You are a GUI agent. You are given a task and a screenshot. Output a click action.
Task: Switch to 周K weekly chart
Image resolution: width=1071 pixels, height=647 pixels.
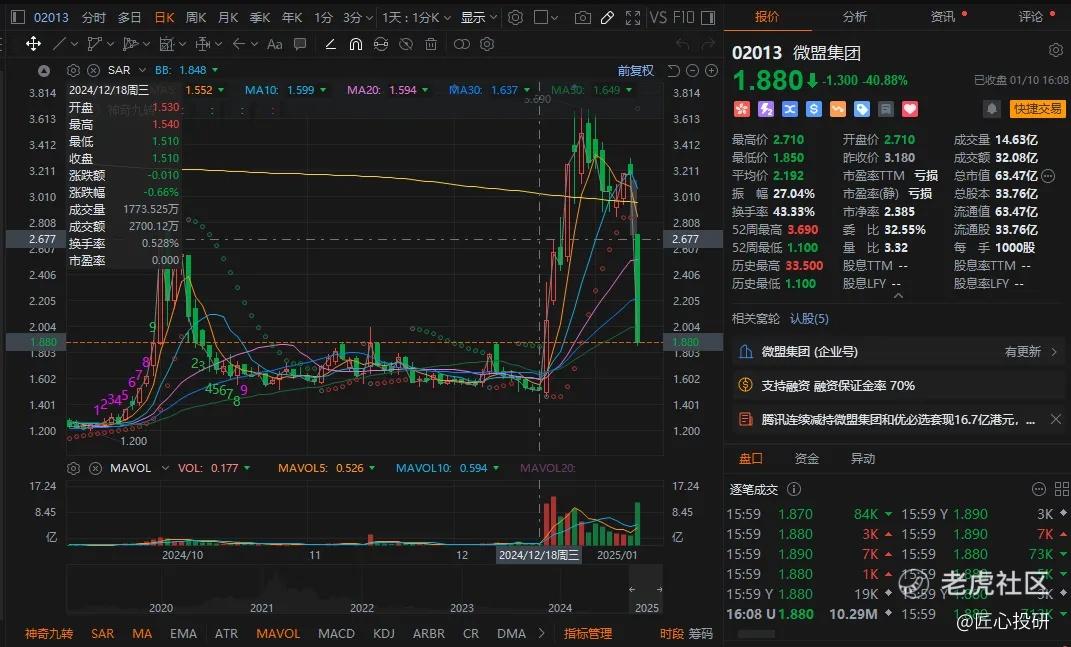click(x=196, y=18)
